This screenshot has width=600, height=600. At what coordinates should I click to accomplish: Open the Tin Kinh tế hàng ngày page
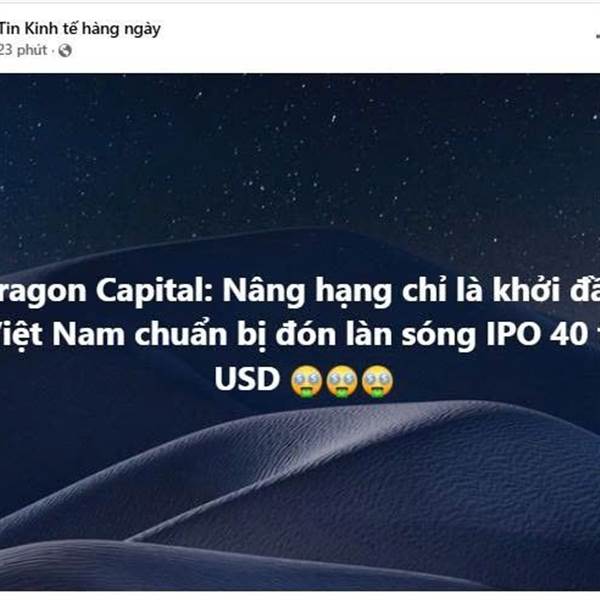[80, 29]
